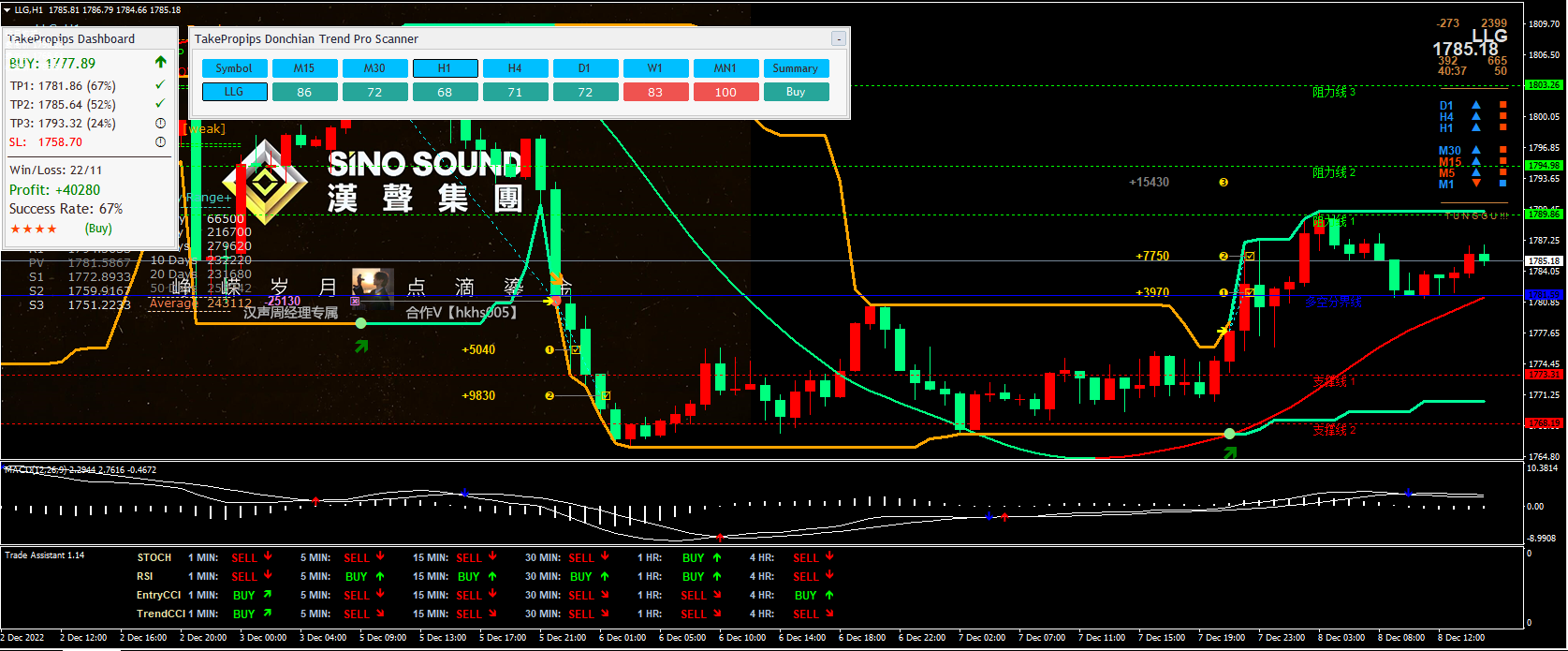Click the 72 score under M30
Screen dimensions: 1568x651
374,92
